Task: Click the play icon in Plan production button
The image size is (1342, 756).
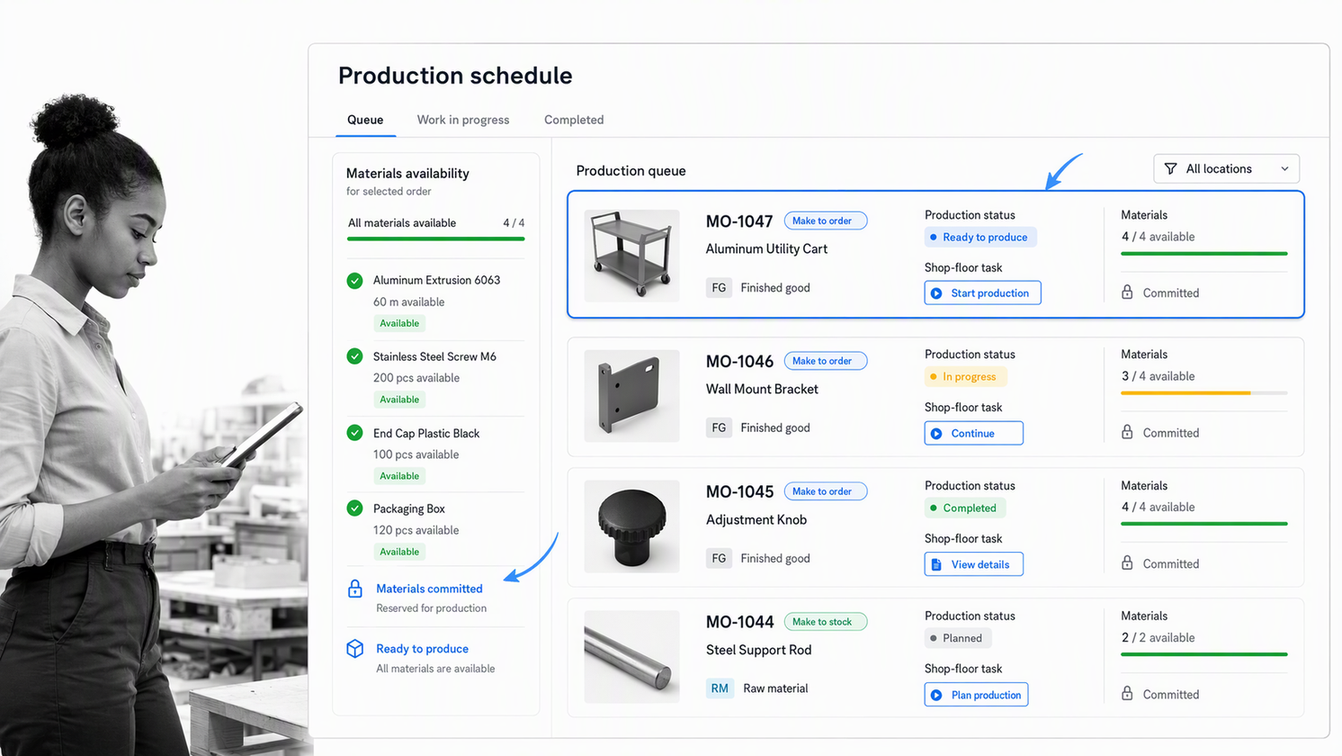Action: [937, 695]
